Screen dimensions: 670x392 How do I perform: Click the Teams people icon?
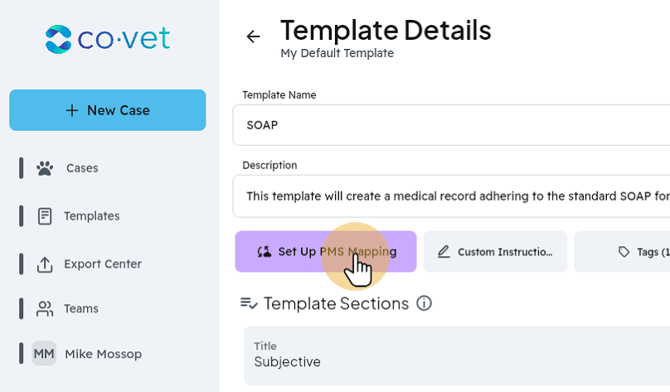coord(44,309)
